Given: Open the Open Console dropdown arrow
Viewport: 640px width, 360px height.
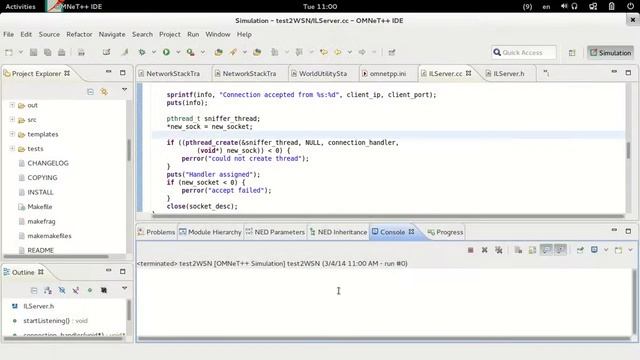Looking at the screenshot, I should coord(630,250).
